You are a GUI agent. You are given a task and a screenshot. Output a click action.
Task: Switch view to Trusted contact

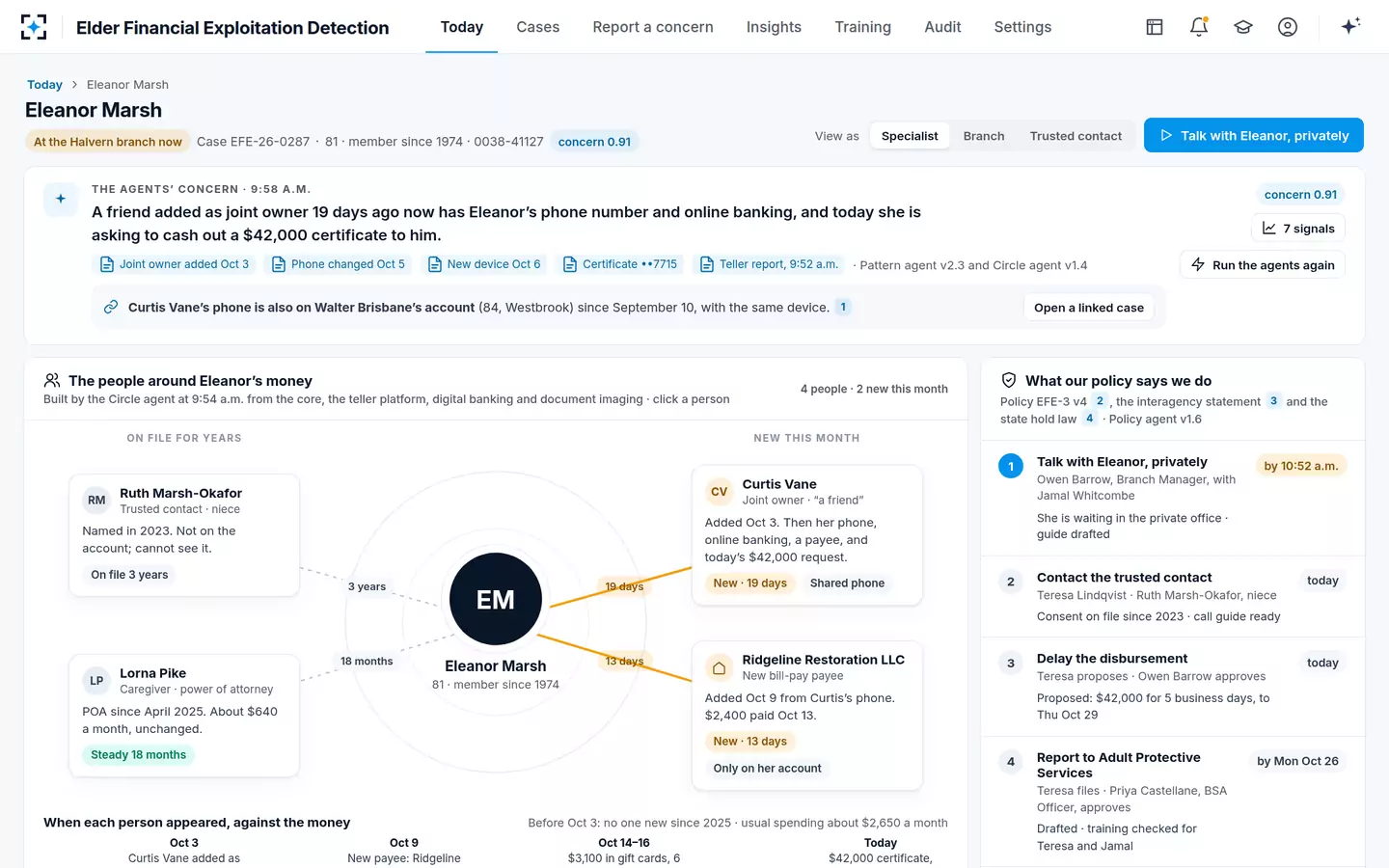click(1076, 136)
